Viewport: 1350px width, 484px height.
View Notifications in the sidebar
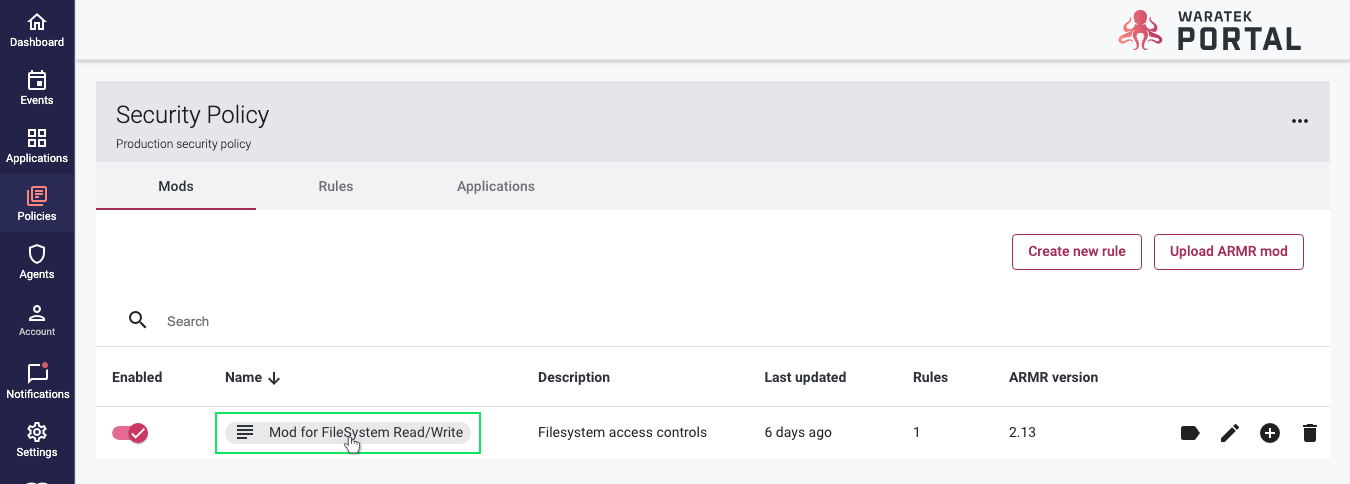[37, 380]
